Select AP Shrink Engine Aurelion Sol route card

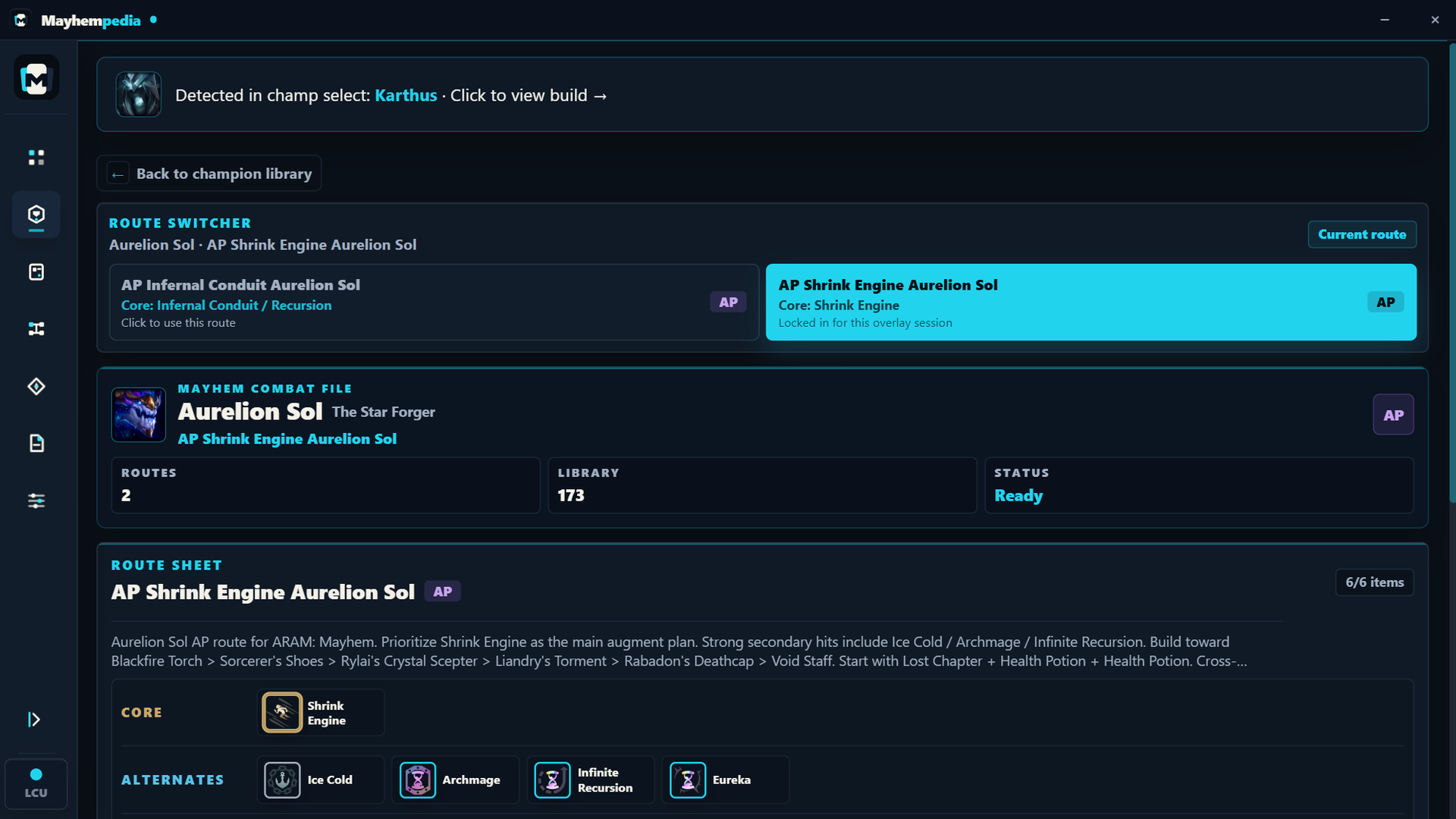tap(1091, 302)
